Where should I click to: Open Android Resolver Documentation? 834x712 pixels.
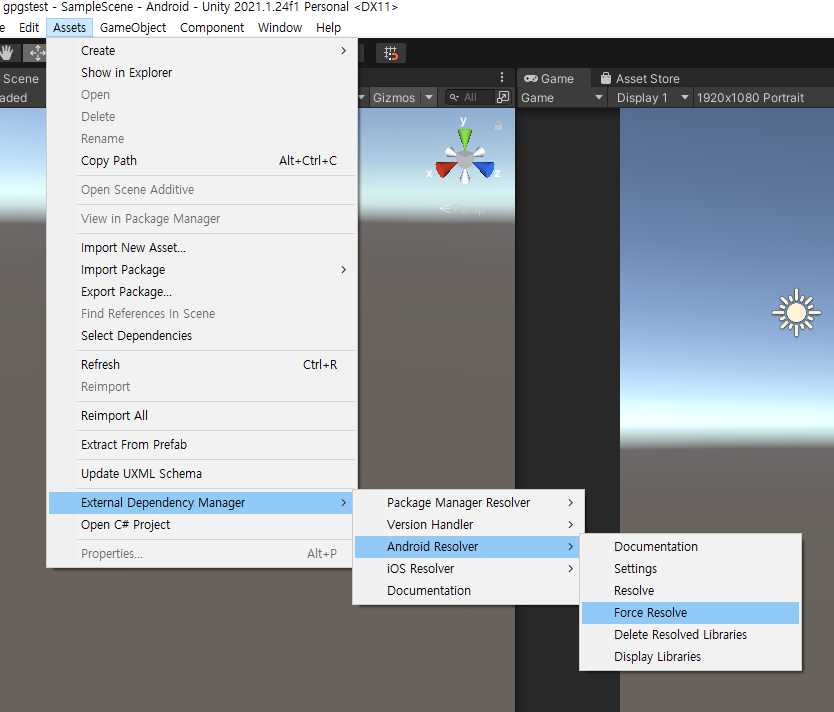[690, 547]
